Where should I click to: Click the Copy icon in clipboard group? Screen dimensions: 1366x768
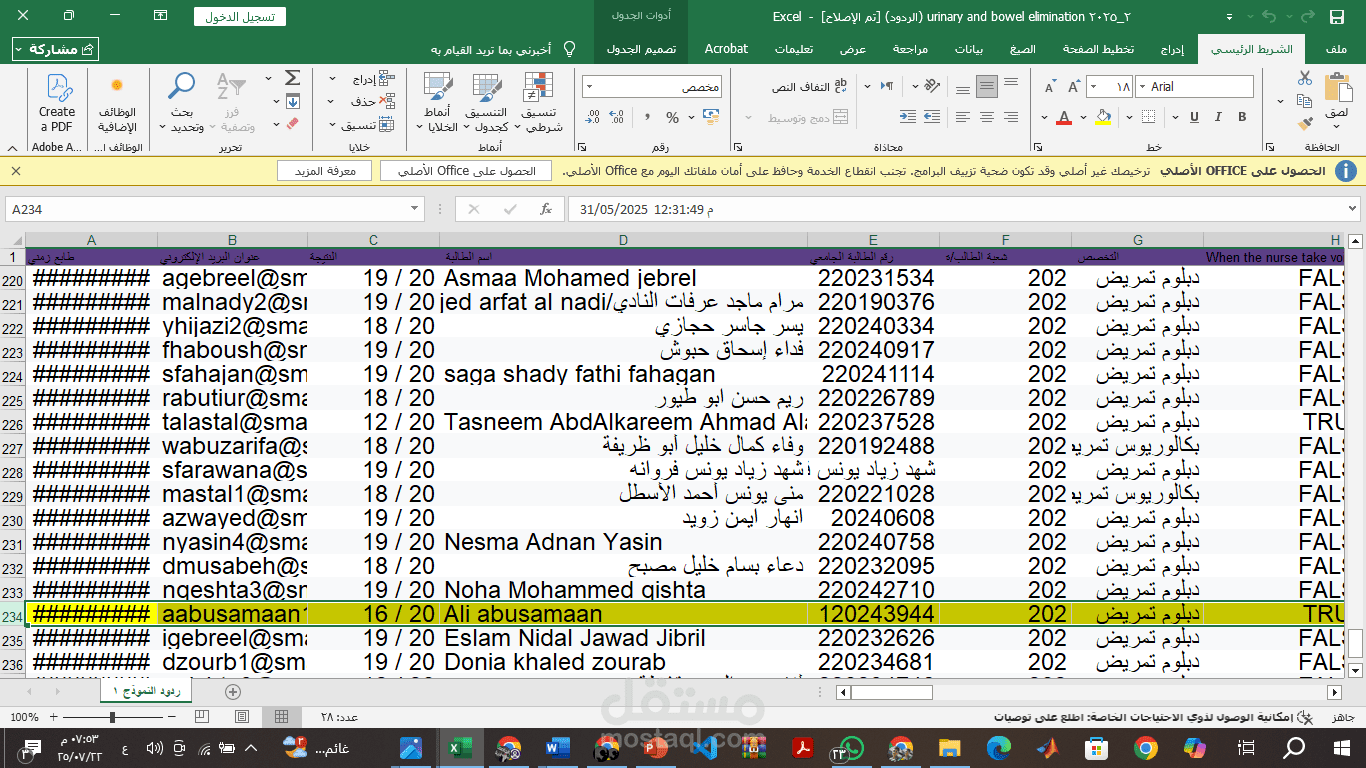pyautogui.click(x=1304, y=101)
